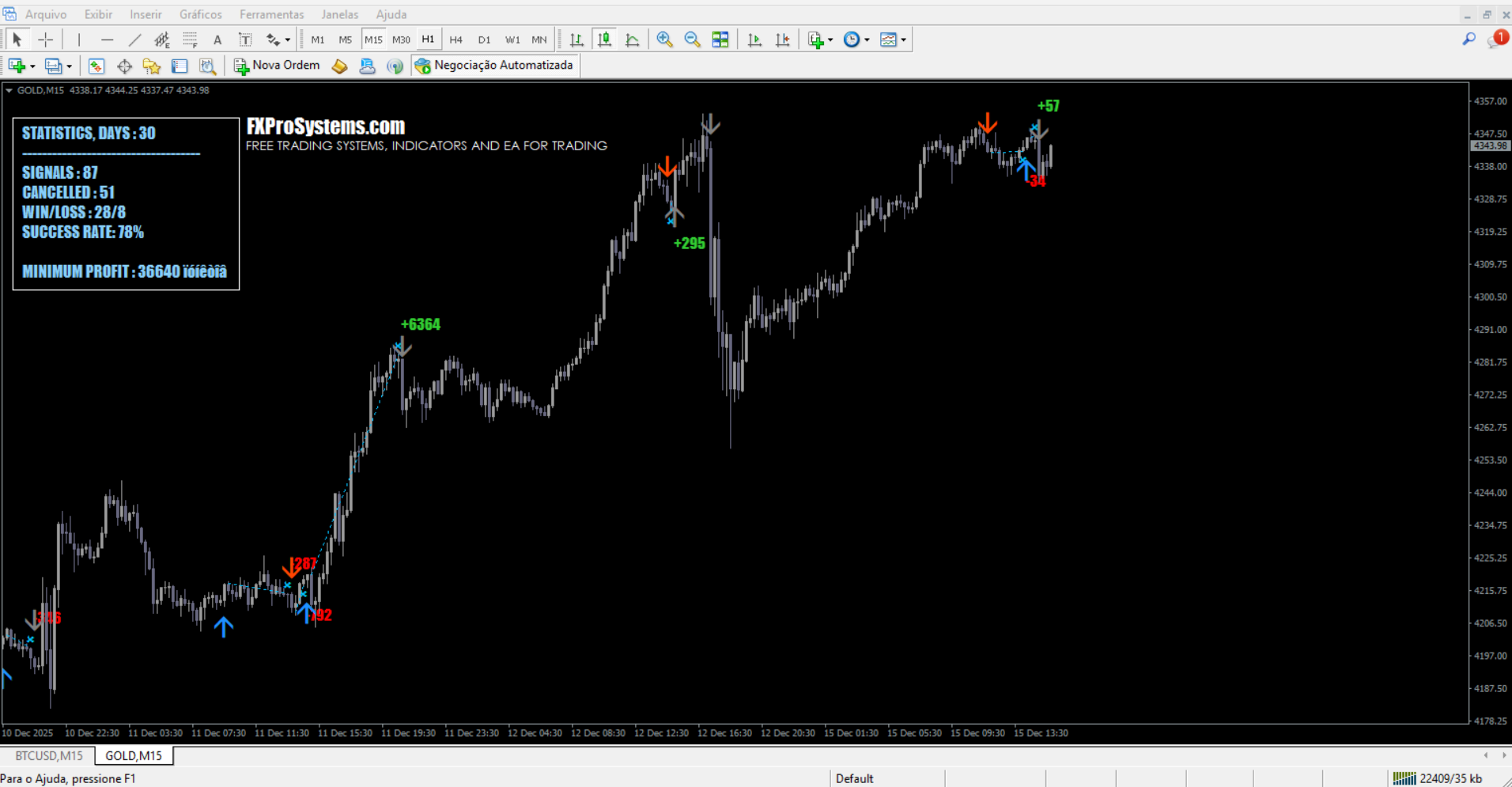Select the crosshair cursor tool
Image resolution: width=1512 pixels, height=787 pixels.
click(x=46, y=40)
